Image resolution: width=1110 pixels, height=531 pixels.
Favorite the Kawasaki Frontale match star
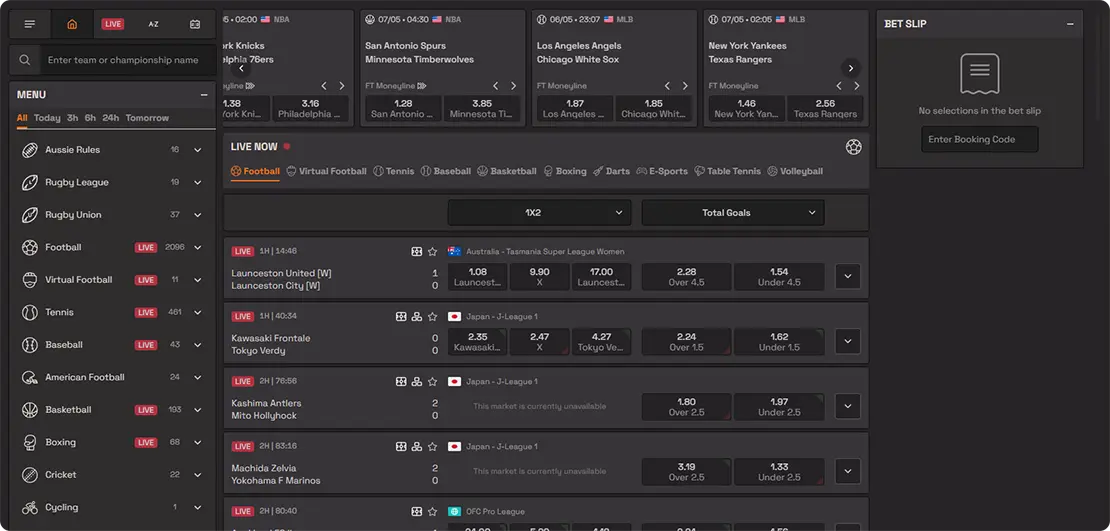click(x=433, y=316)
